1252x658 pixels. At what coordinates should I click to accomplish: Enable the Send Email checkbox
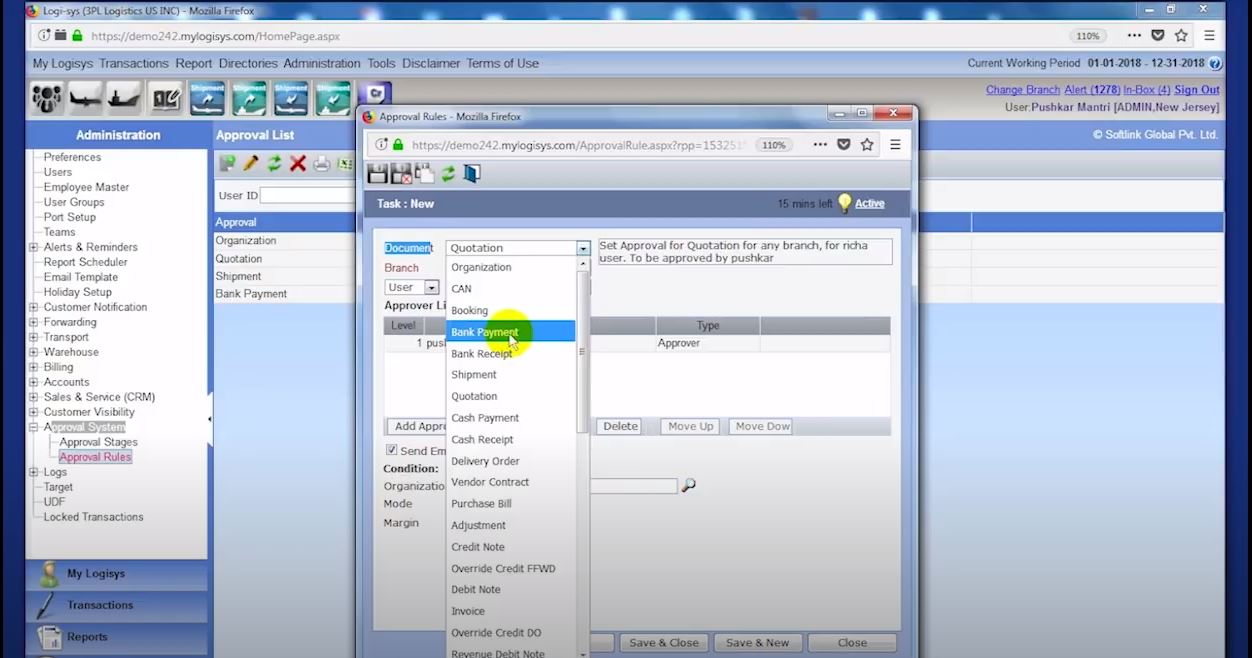[392, 450]
